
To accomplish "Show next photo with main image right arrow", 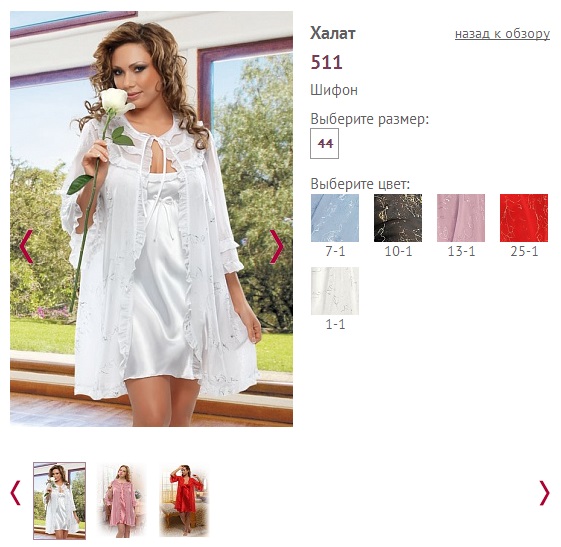I will tap(277, 246).
